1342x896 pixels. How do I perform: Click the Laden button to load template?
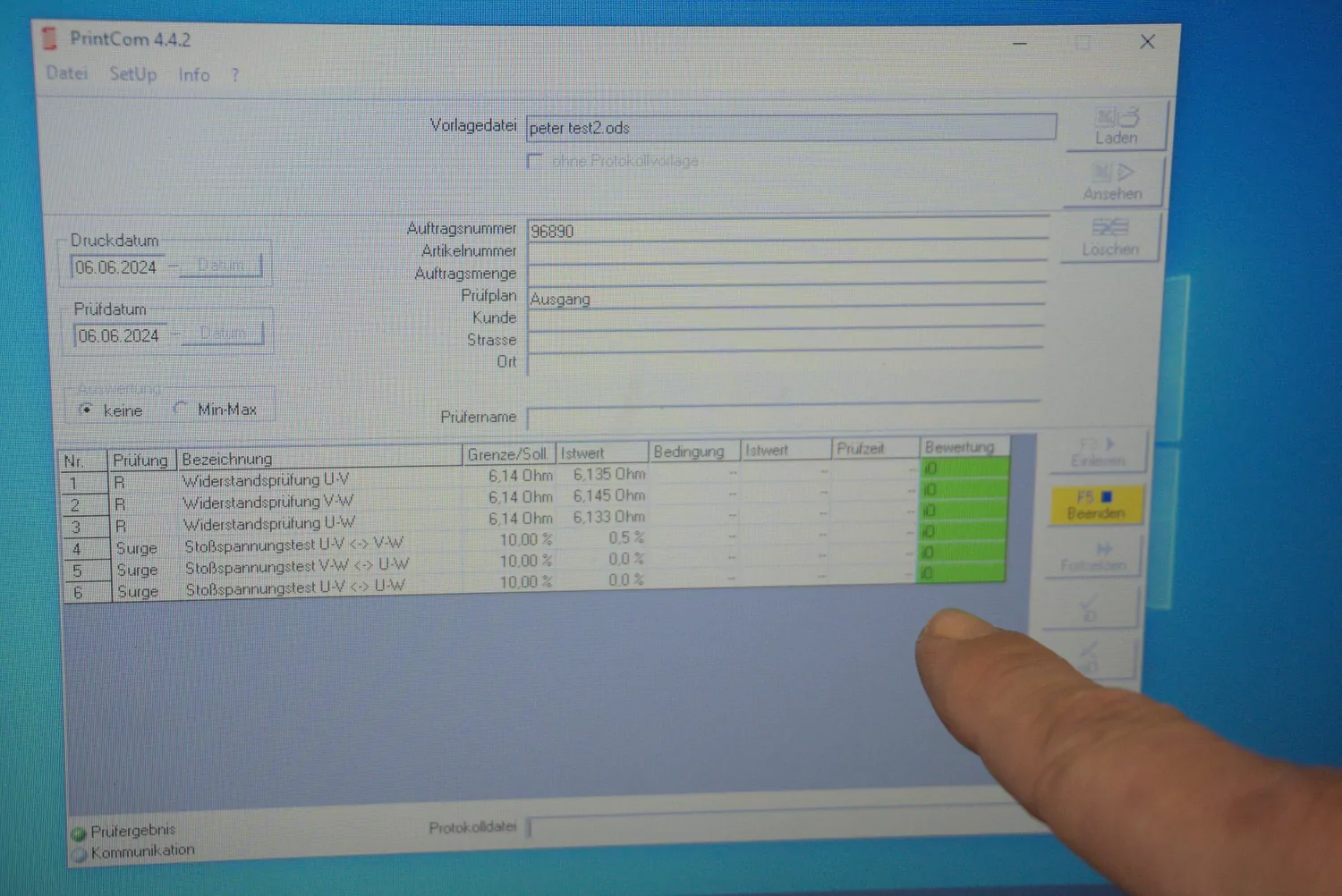[x=1117, y=125]
